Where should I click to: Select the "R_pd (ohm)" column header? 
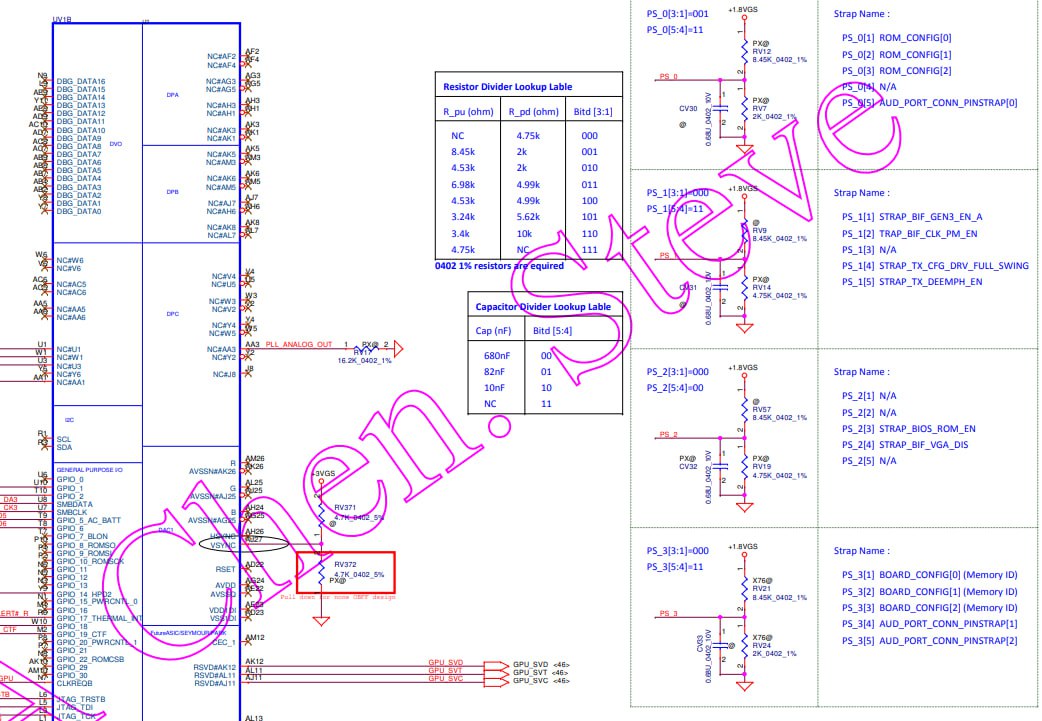(x=534, y=112)
